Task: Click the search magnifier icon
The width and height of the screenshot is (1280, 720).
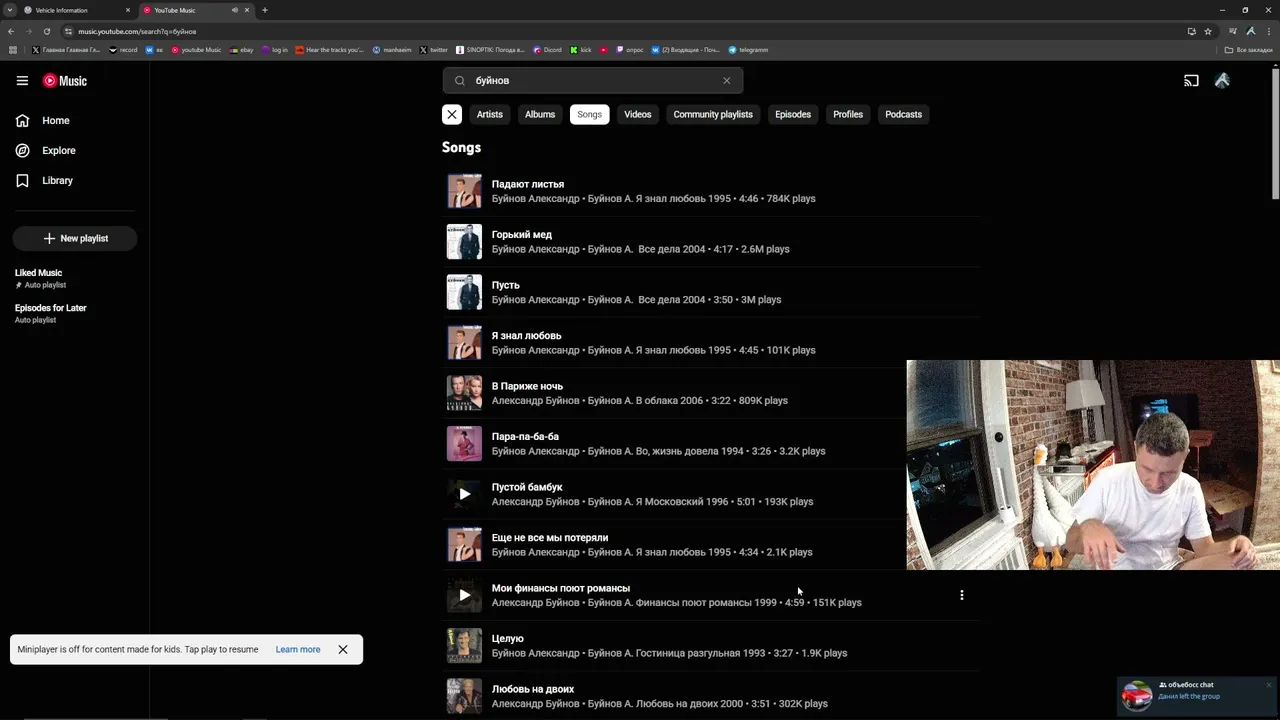Action: pyautogui.click(x=460, y=80)
